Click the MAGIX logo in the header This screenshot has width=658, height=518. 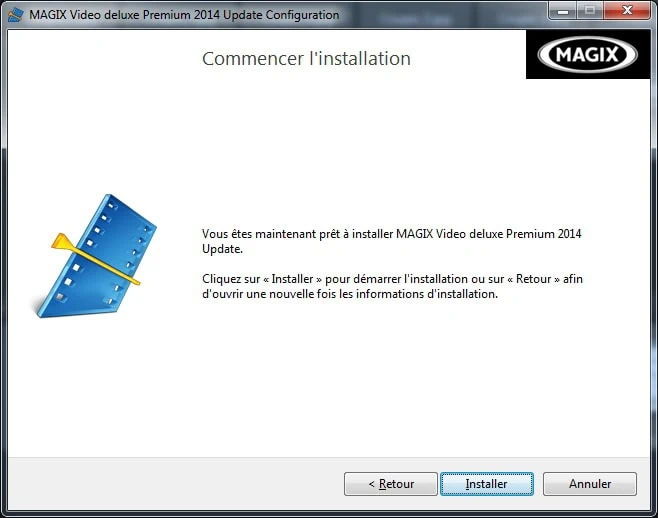coord(587,55)
